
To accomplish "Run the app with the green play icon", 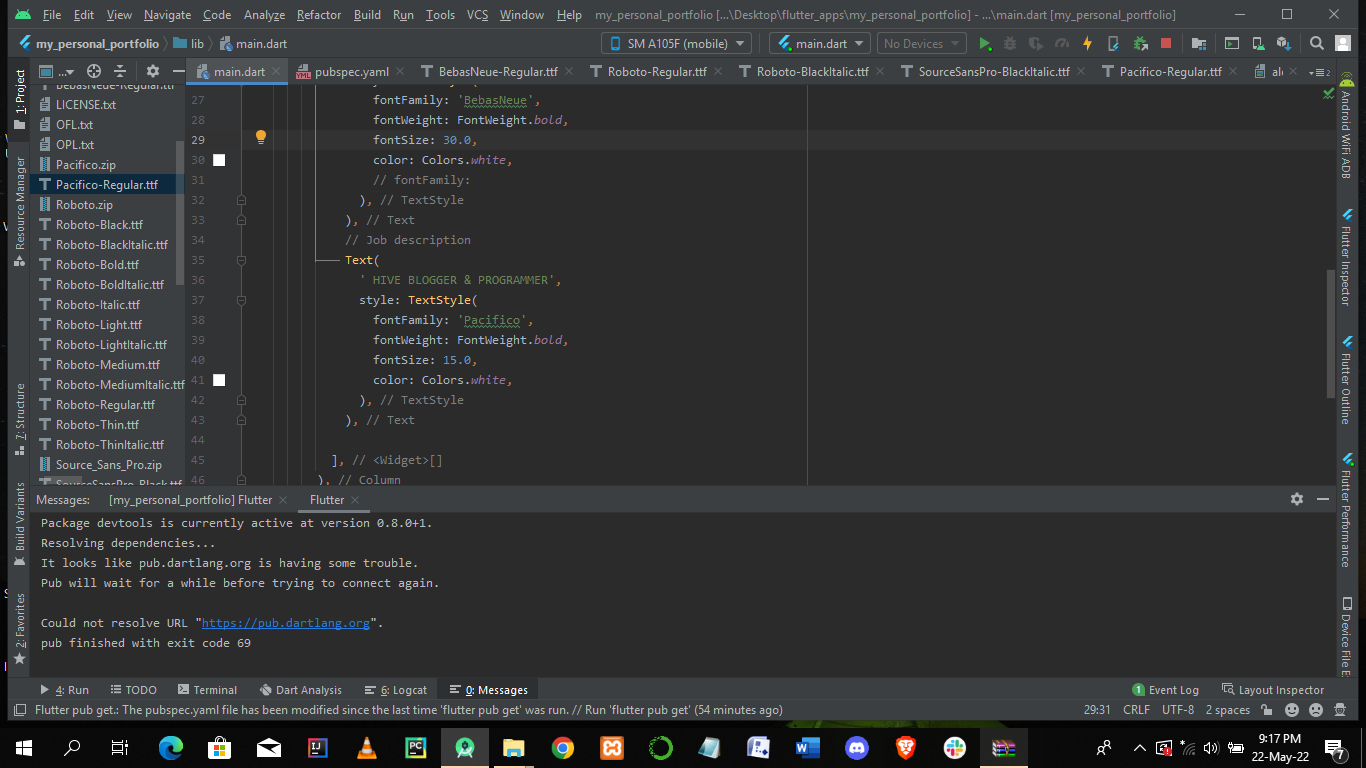I will click(x=985, y=44).
